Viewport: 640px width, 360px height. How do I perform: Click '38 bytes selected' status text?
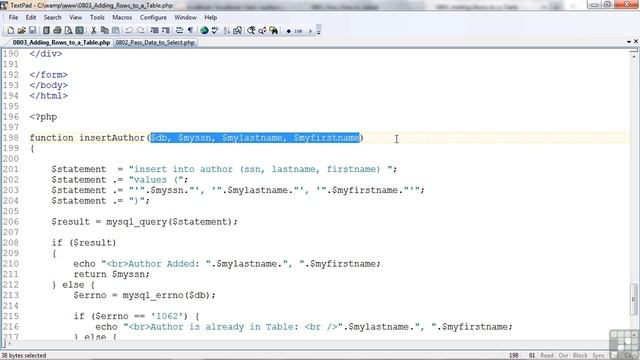click(24, 356)
